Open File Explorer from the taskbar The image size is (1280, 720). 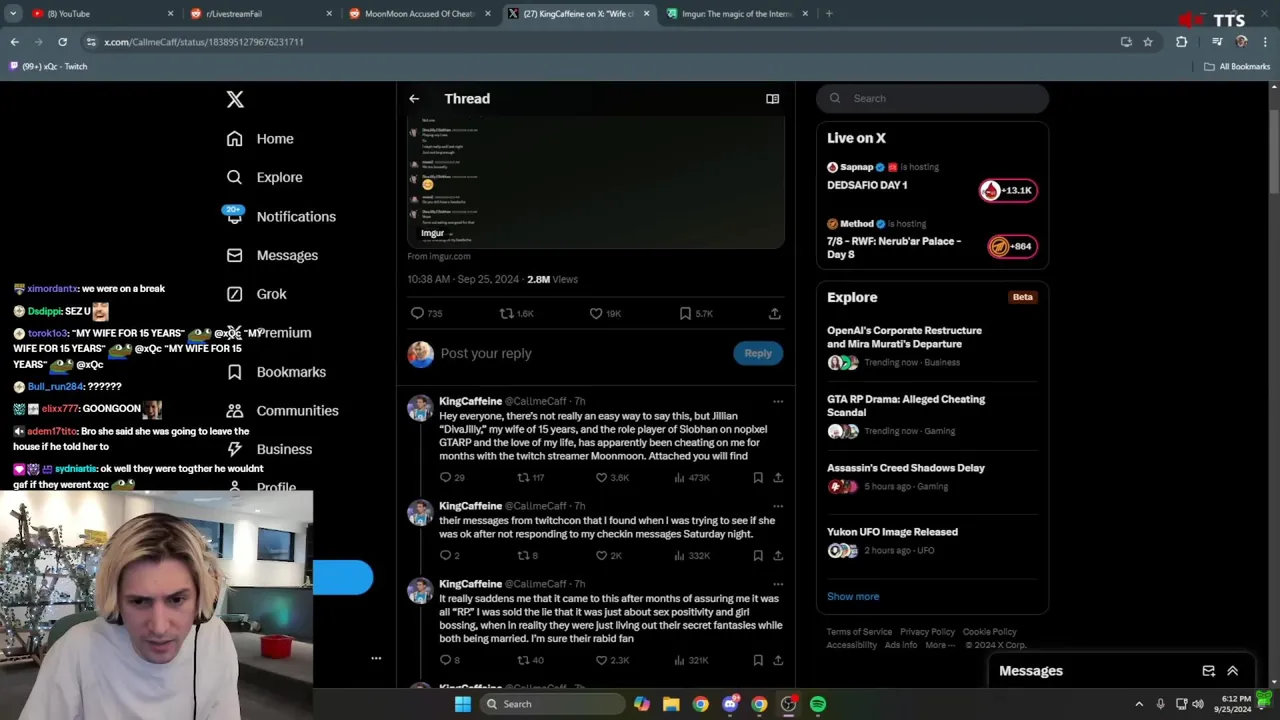(671, 704)
